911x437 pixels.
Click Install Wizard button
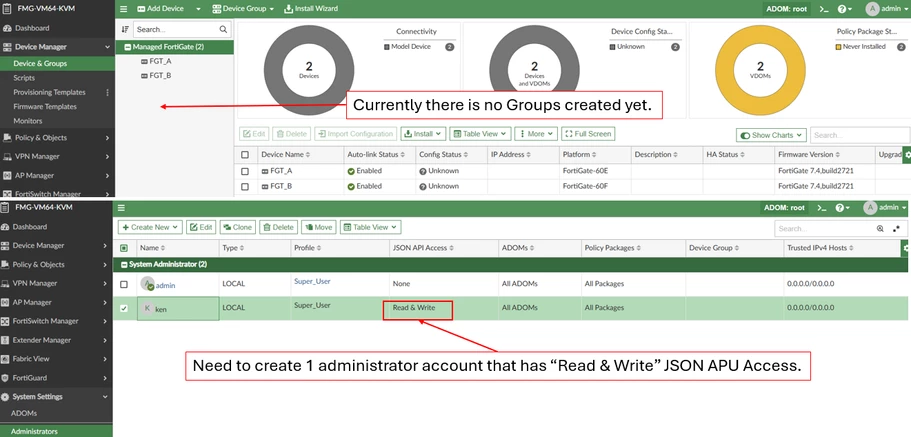tap(310, 9)
